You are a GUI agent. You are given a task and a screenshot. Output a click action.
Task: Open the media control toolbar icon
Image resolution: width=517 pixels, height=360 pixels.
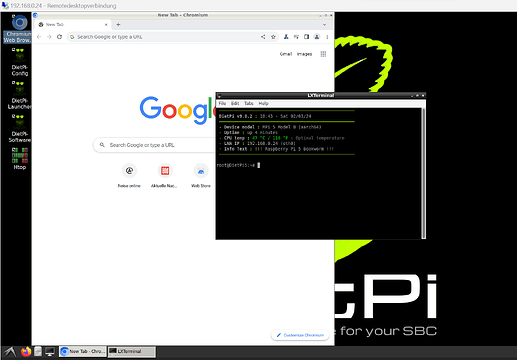[296, 37]
